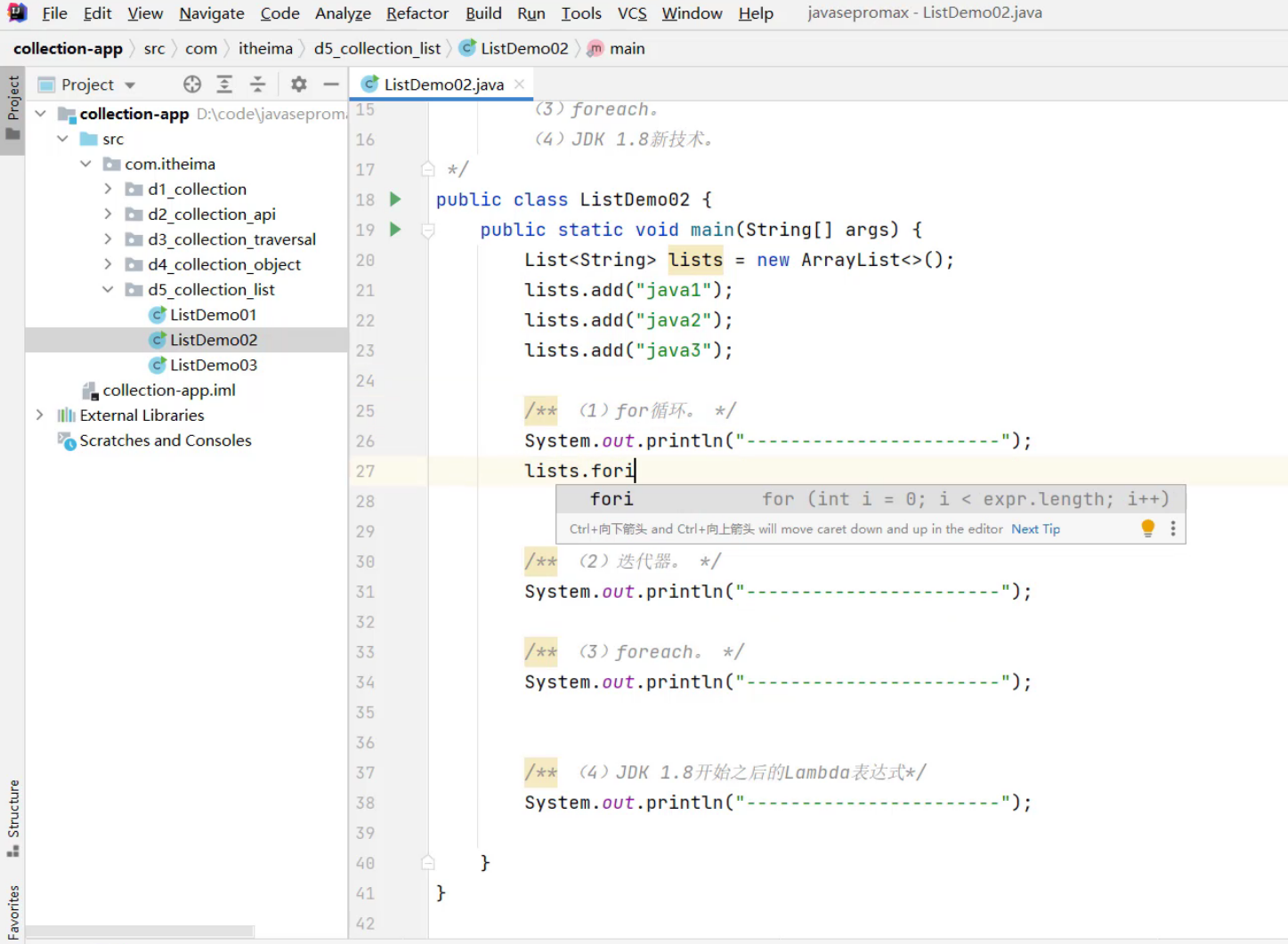Open the VCS menu
This screenshot has width=1288, height=944.
[x=632, y=13]
